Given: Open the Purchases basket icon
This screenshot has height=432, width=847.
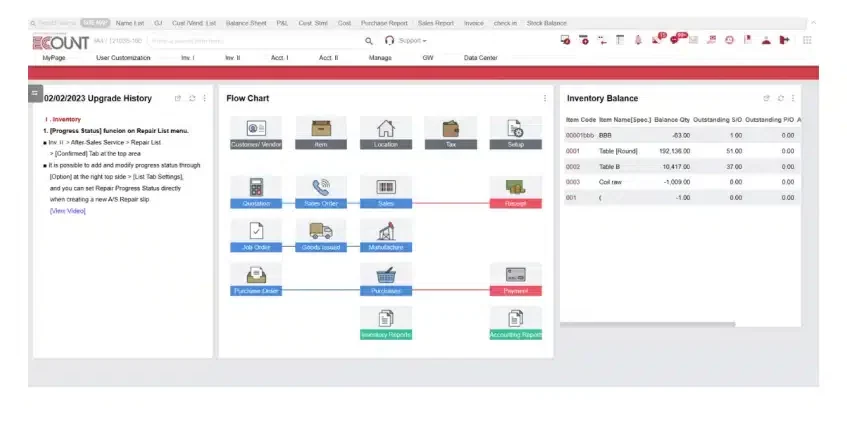Looking at the screenshot, I should click(x=386, y=279).
